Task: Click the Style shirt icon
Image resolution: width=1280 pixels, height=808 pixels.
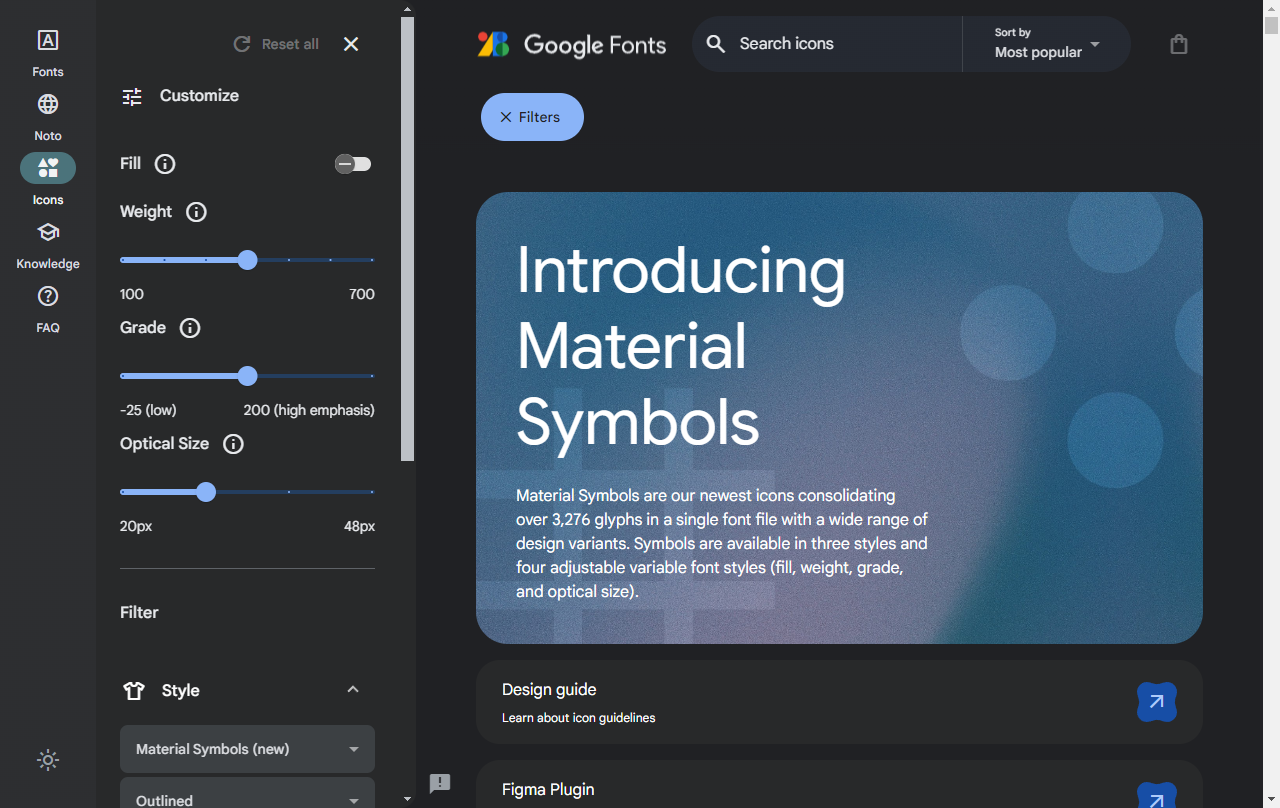Action: click(134, 690)
